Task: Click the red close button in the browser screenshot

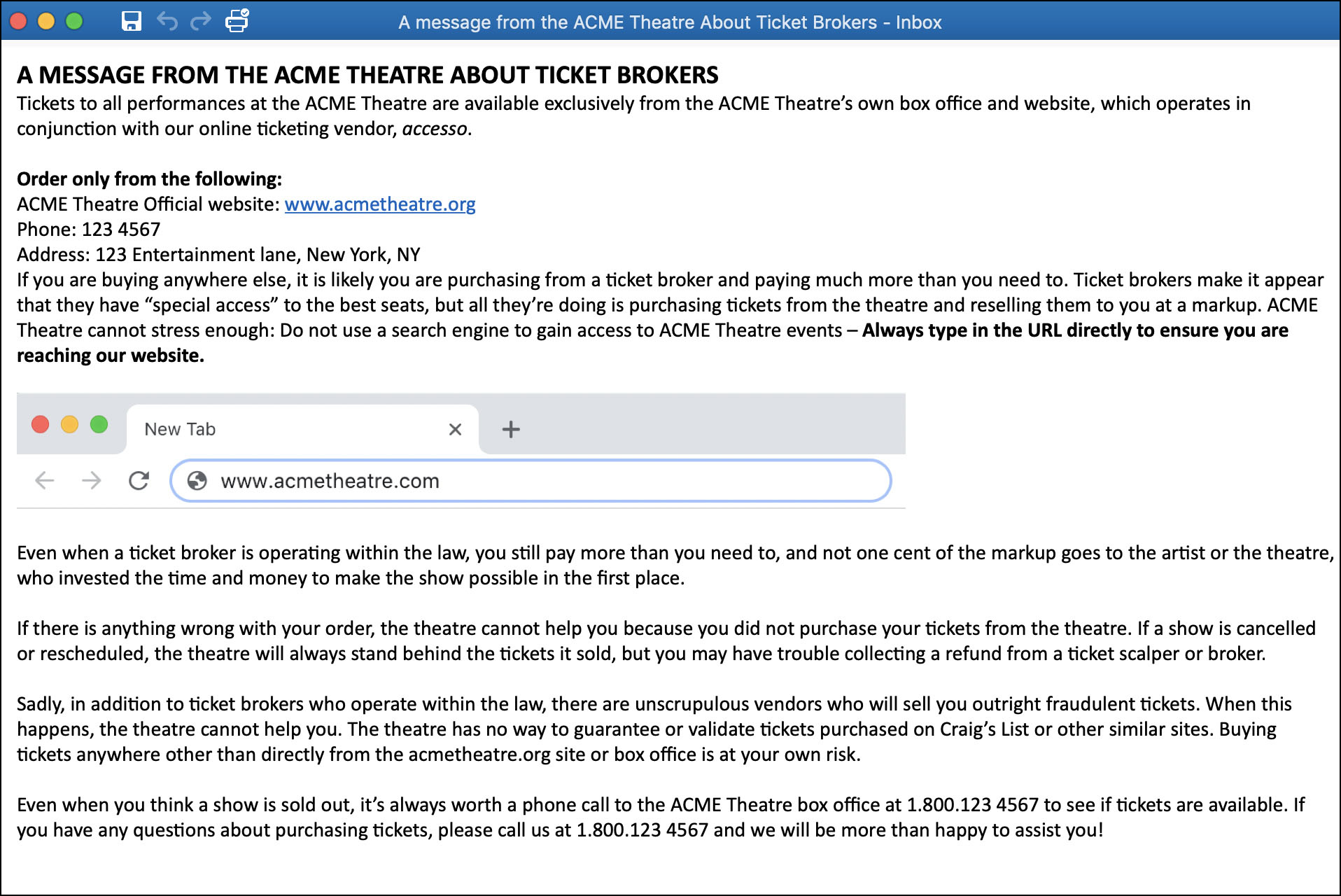Action: (x=41, y=424)
